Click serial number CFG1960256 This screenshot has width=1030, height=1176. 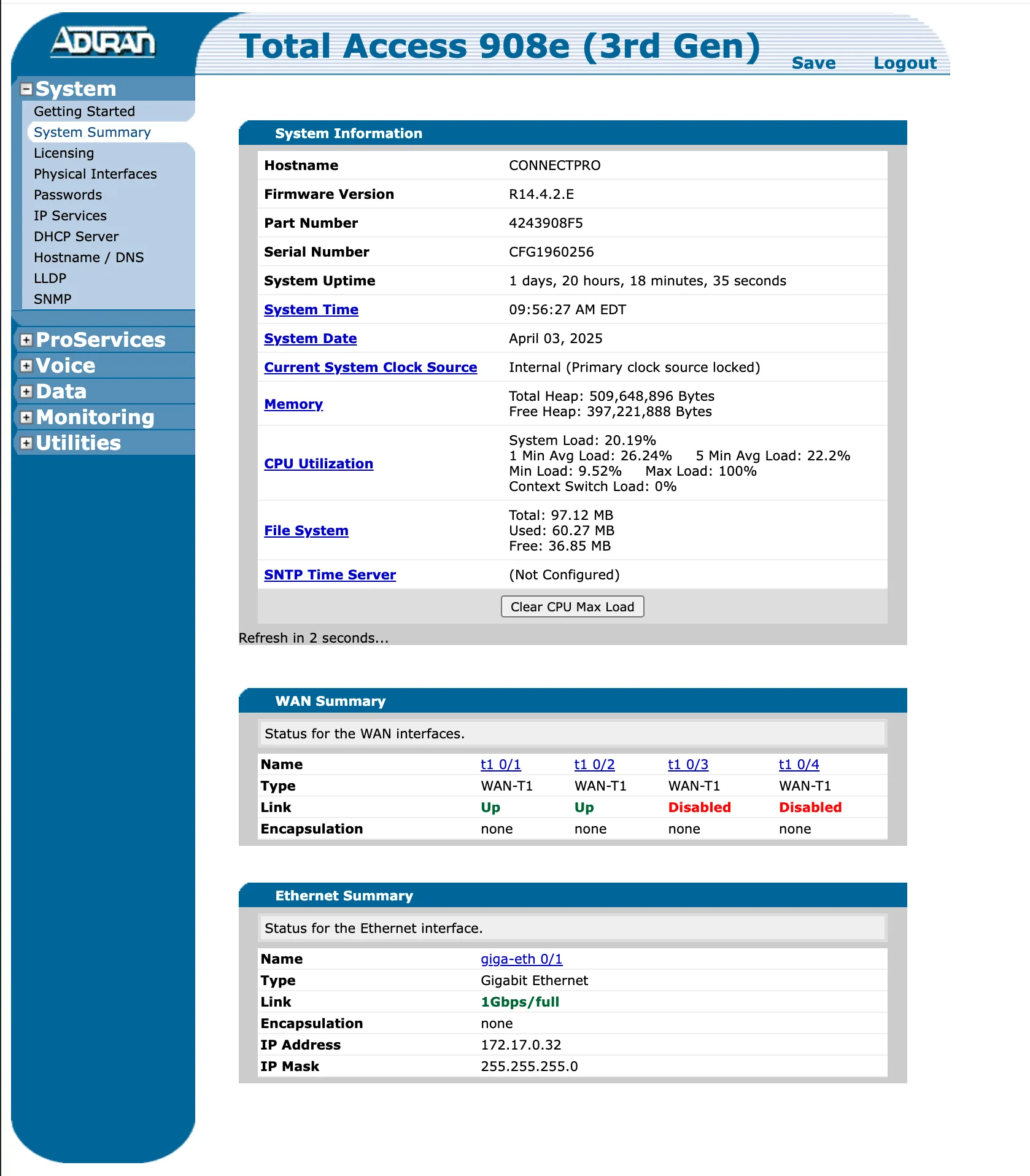551,252
